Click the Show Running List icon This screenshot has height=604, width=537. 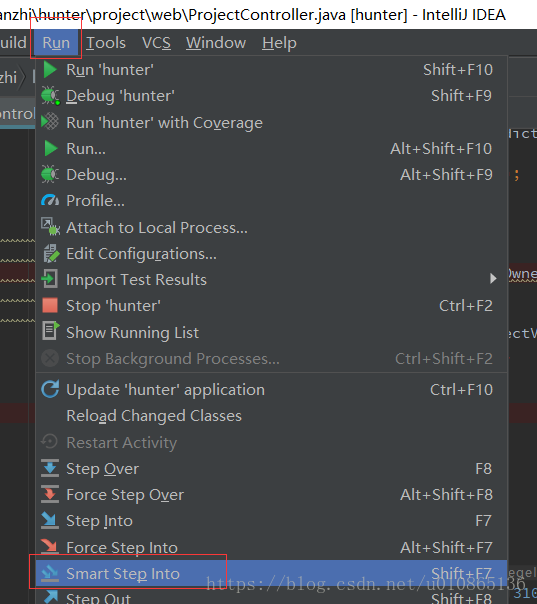pyautogui.click(x=50, y=331)
